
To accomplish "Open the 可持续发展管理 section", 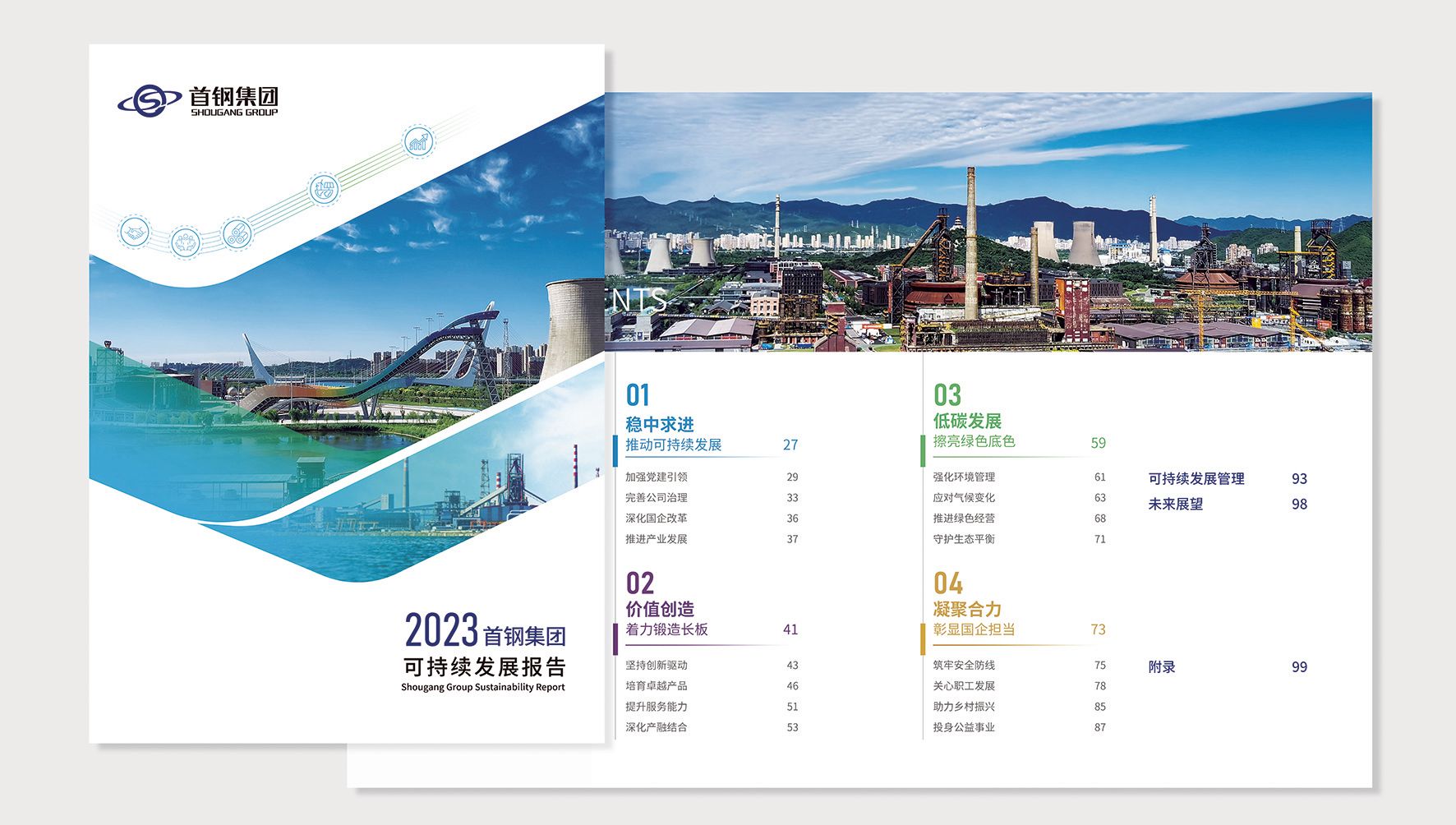I will 1196,478.
